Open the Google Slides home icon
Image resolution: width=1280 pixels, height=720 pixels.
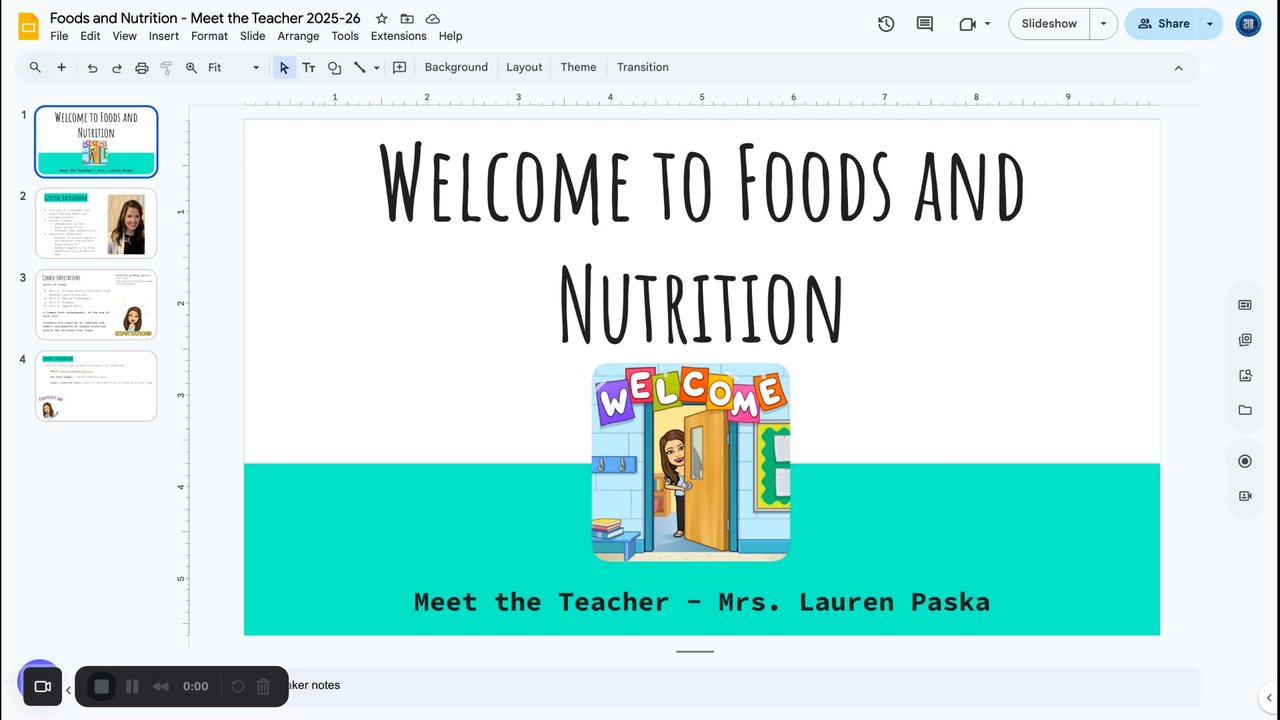click(x=28, y=25)
